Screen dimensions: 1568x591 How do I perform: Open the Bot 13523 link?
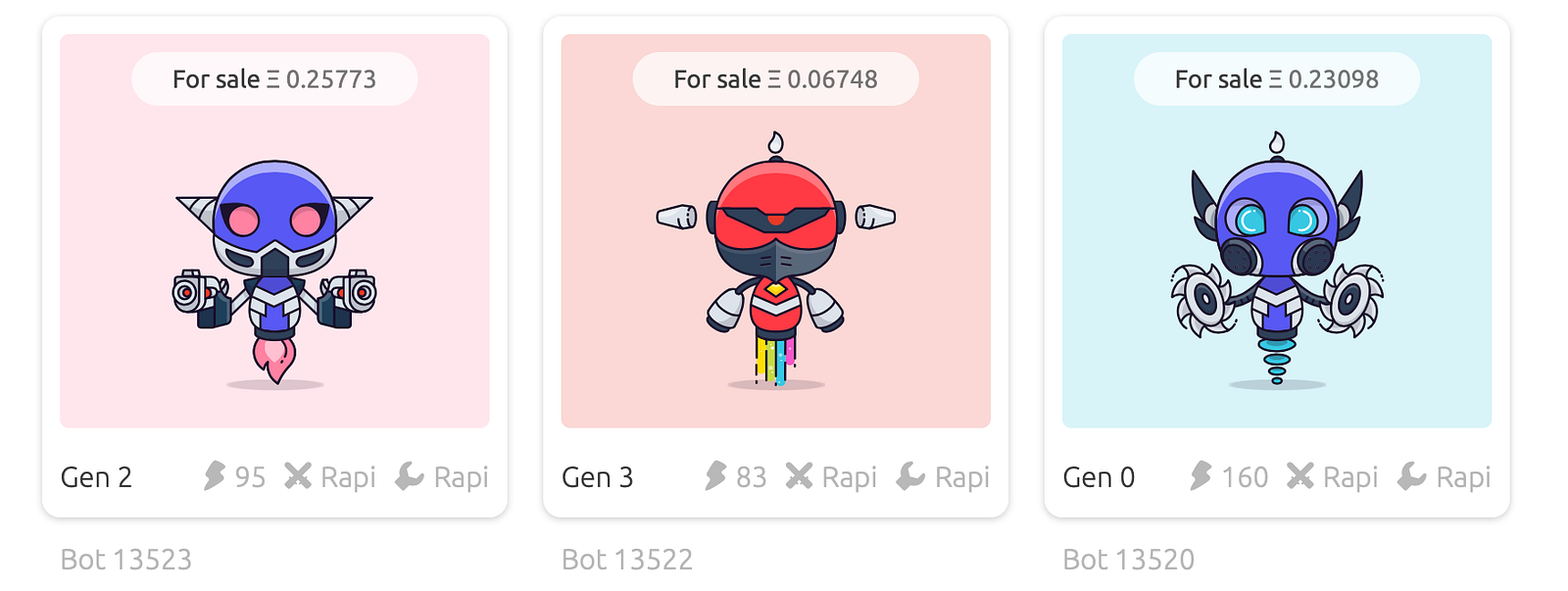pyautogui.click(x=126, y=560)
